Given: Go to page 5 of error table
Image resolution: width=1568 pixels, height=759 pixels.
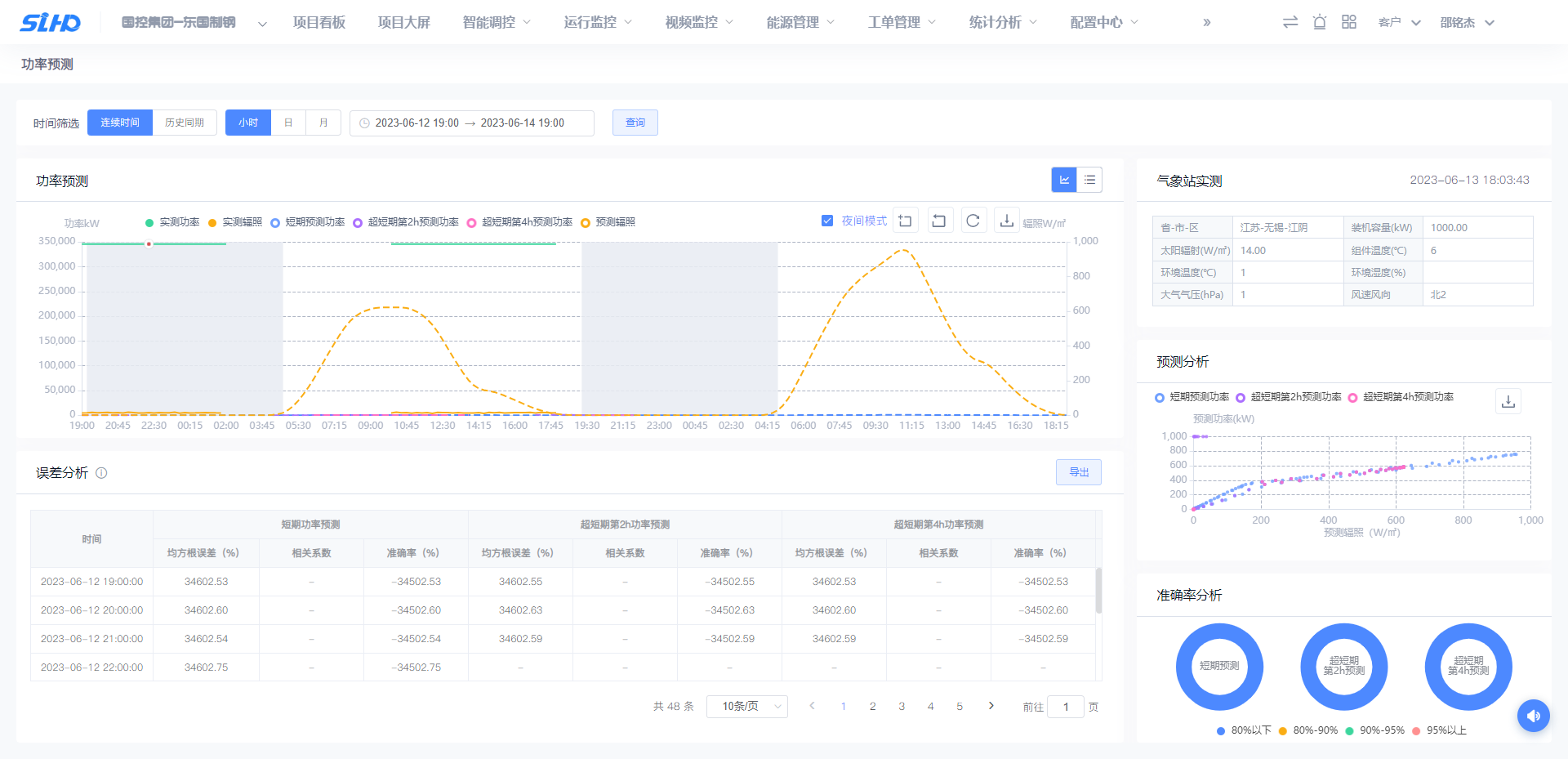Looking at the screenshot, I should 960,706.
